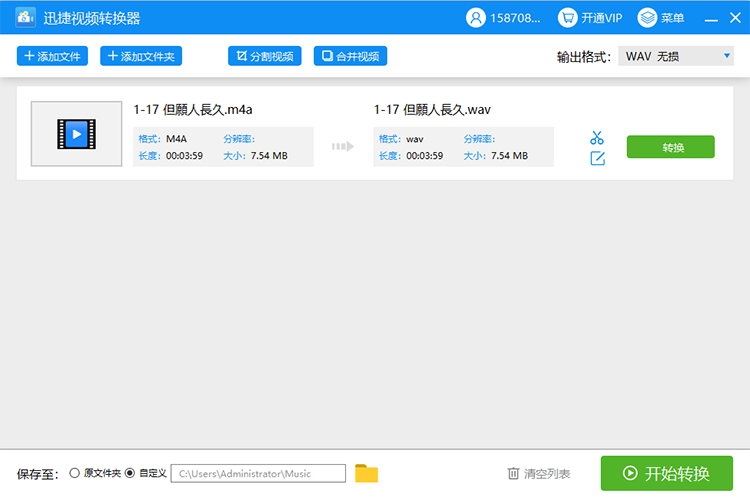
Task: Click the 开始转换 button
Action: (667, 473)
